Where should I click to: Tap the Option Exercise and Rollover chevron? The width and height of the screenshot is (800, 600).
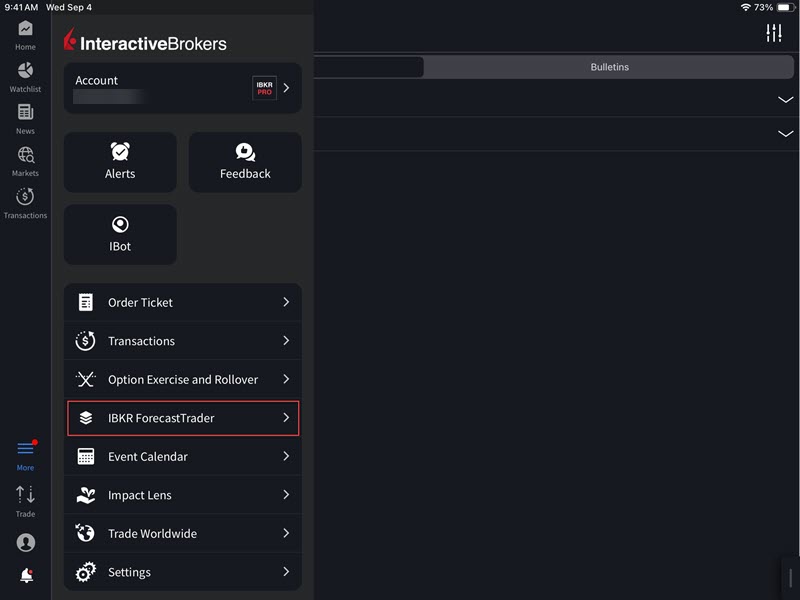tap(286, 379)
